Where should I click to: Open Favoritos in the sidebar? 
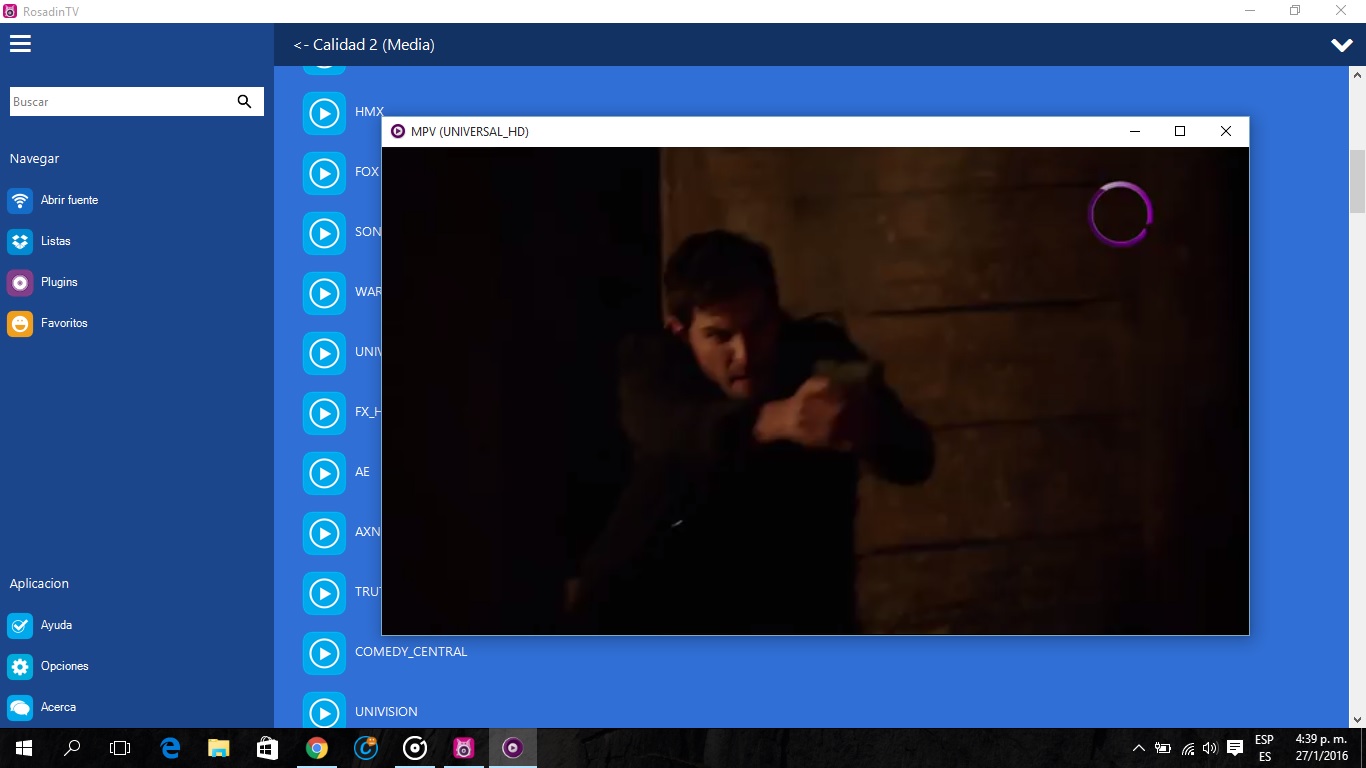point(64,323)
